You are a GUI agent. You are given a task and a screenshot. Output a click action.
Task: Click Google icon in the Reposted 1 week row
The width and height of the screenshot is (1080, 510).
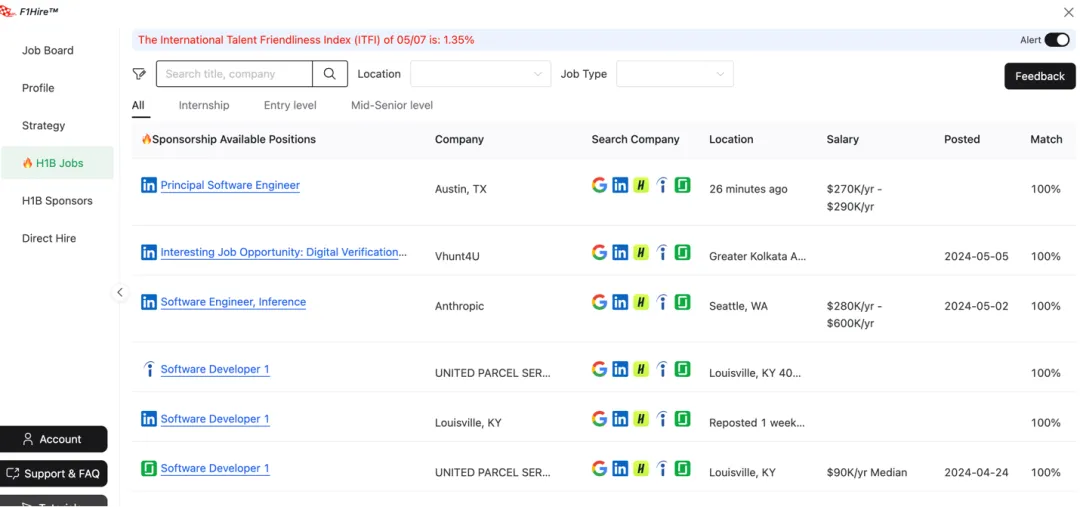tap(599, 418)
